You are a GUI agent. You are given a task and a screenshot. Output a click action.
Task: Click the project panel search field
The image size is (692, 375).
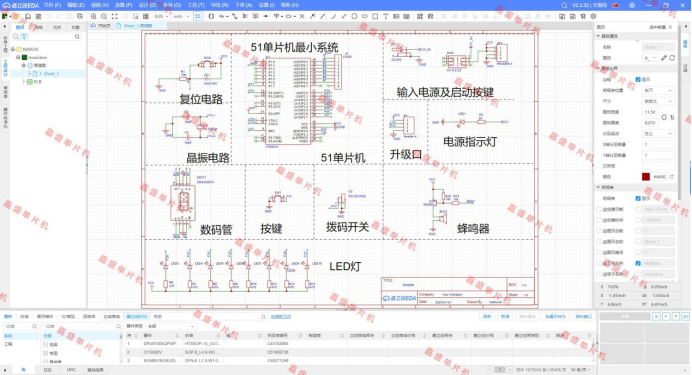[53, 37]
